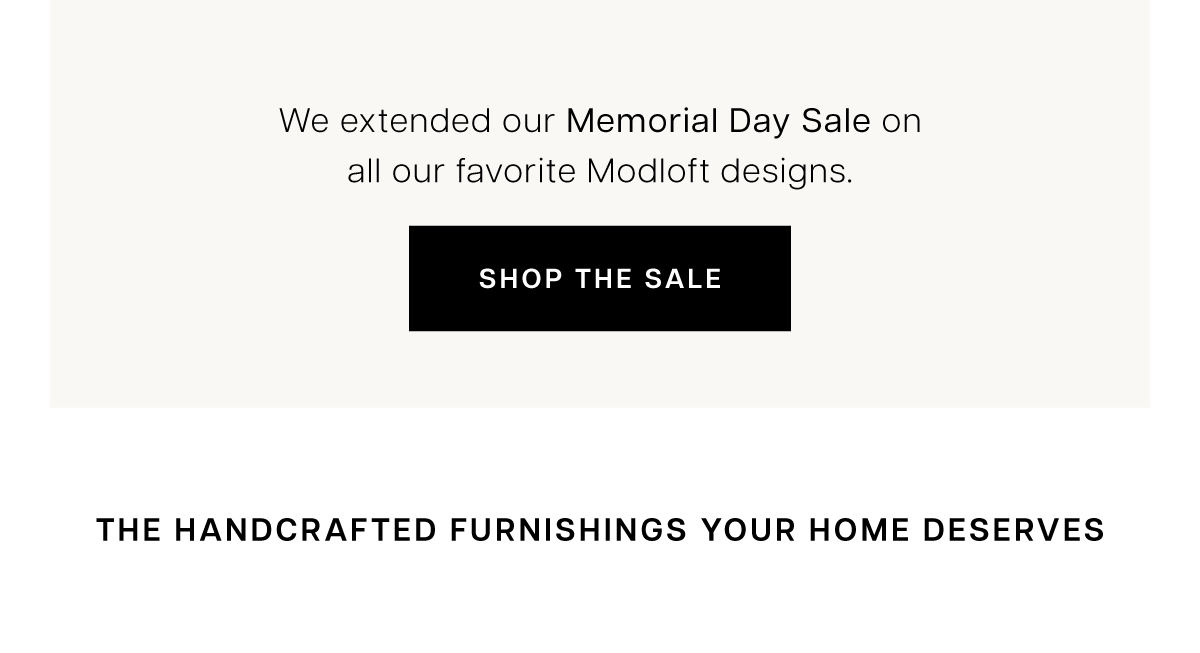The height and width of the screenshot is (653, 1200).
Task: Click the word DESERVES in the heading
Action: coord(1014,530)
